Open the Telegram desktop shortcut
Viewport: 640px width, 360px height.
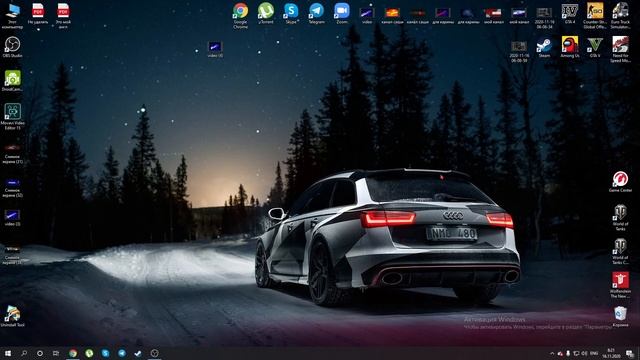(x=316, y=13)
